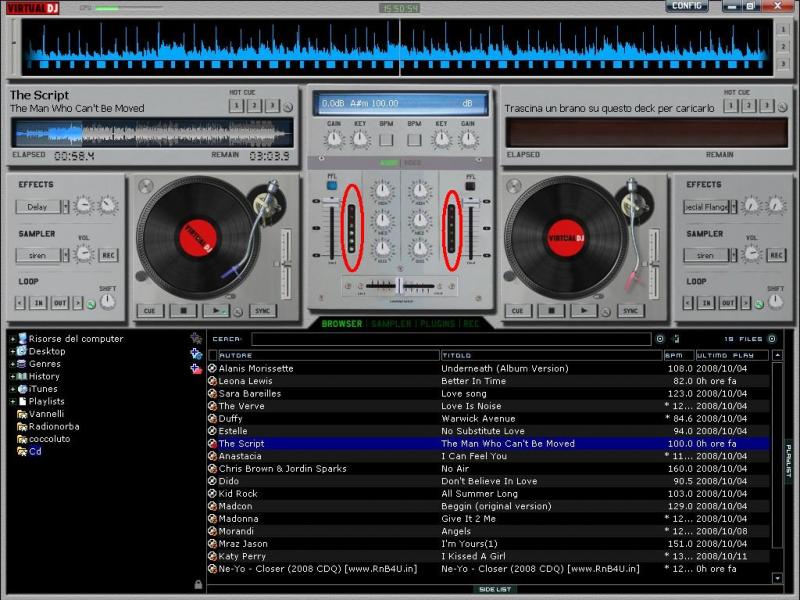Open the left Effects dropdown showing Delay
Viewport: 800px width, 600px height.
pos(66,207)
